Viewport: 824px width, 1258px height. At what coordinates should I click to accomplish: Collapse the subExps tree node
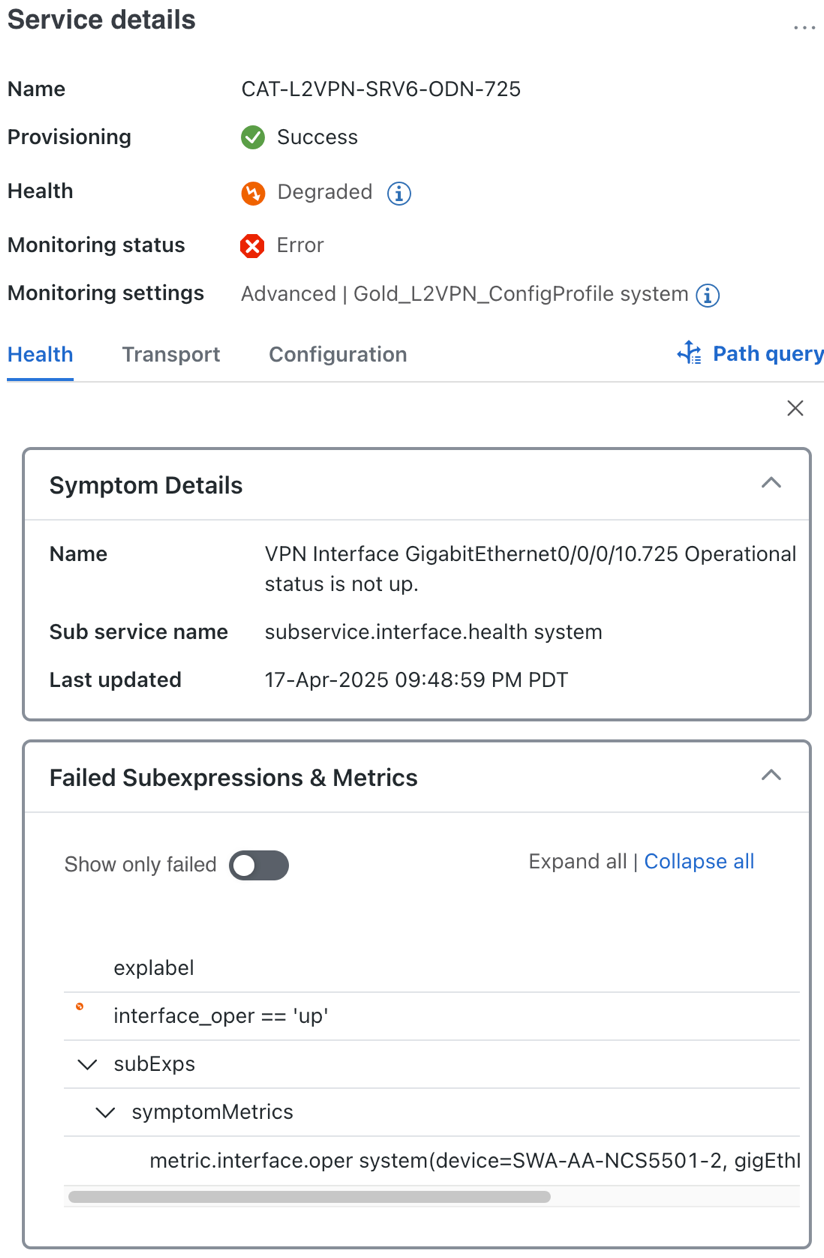click(x=87, y=1065)
